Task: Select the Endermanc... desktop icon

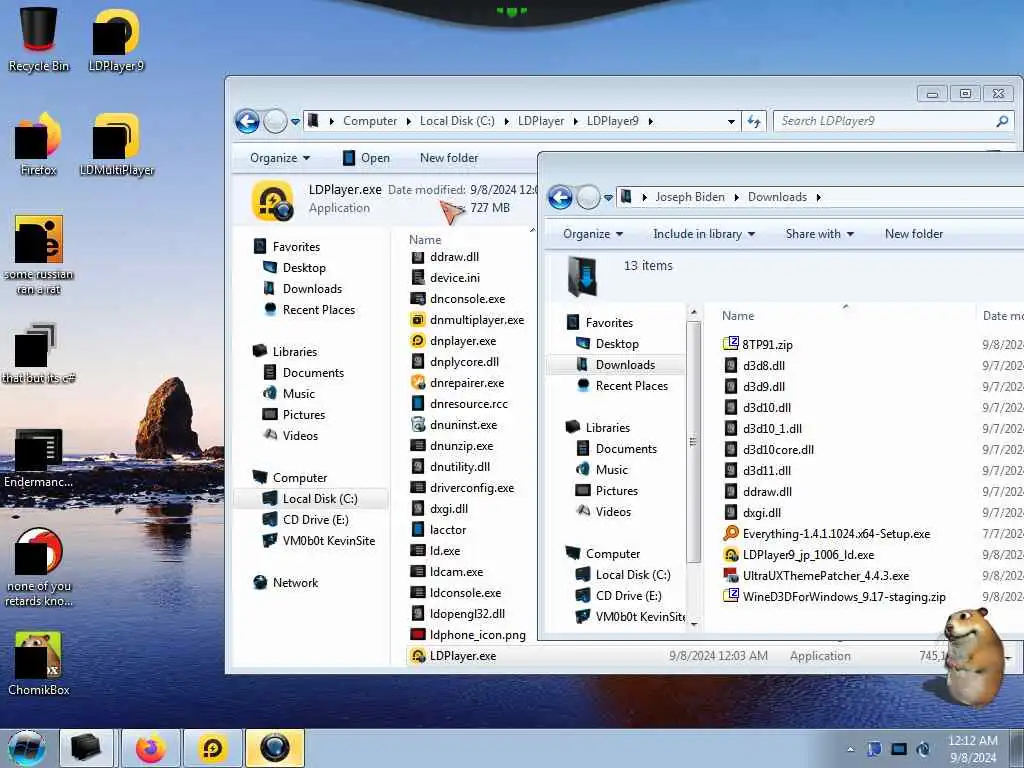Action: tap(39, 457)
